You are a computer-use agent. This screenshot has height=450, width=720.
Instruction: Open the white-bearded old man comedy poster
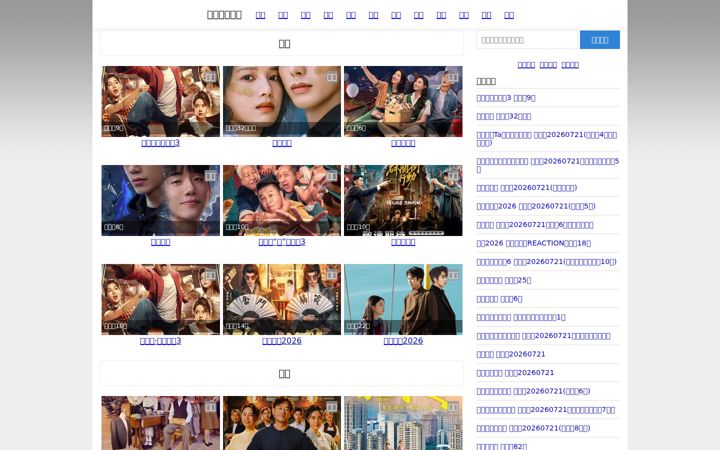pos(282,201)
